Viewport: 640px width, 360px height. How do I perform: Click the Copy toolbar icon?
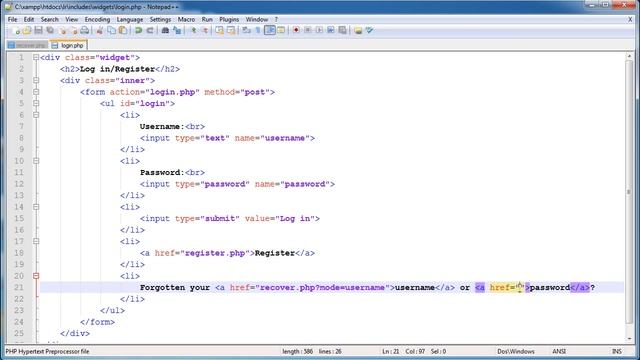(111, 31)
